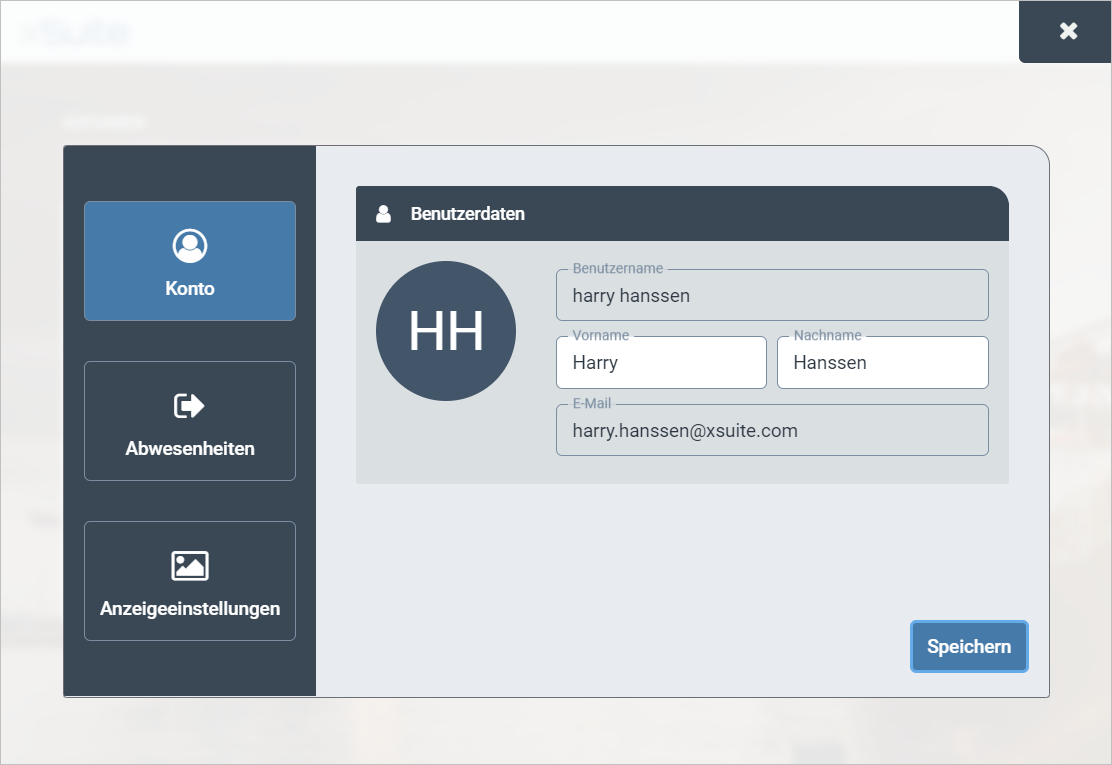Click the E-Mail field with harry.hanssen@xsuite.com
1112x765 pixels.
pyautogui.click(x=772, y=431)
